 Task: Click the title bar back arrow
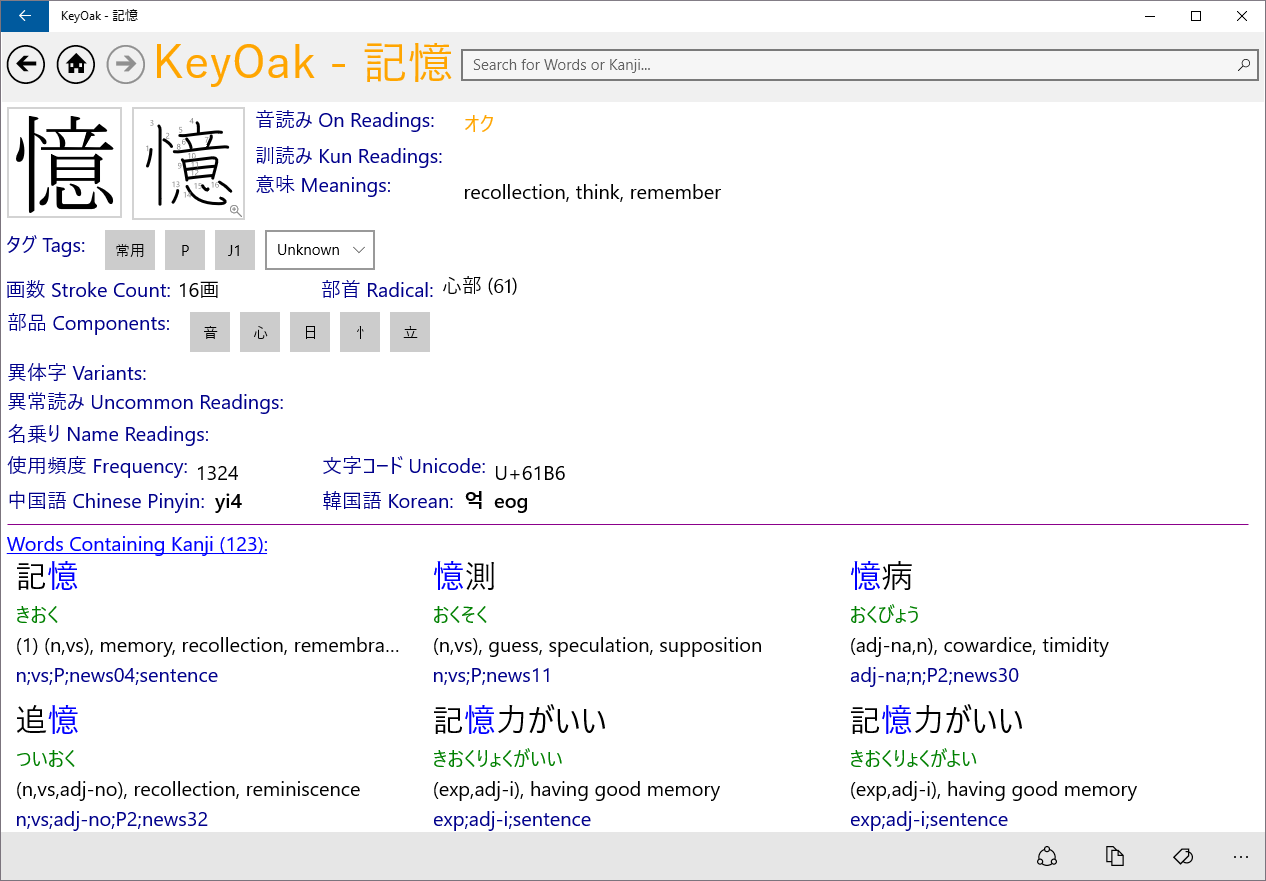coord(24,15)
